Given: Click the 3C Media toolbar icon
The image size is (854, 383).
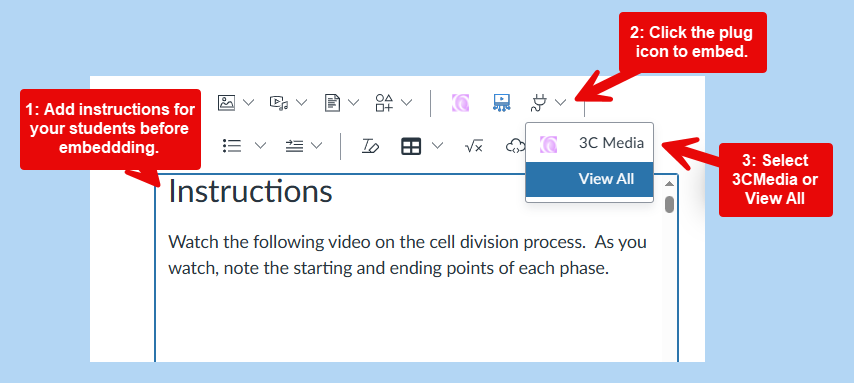Looking at the screenshot, I should (460, 102).
